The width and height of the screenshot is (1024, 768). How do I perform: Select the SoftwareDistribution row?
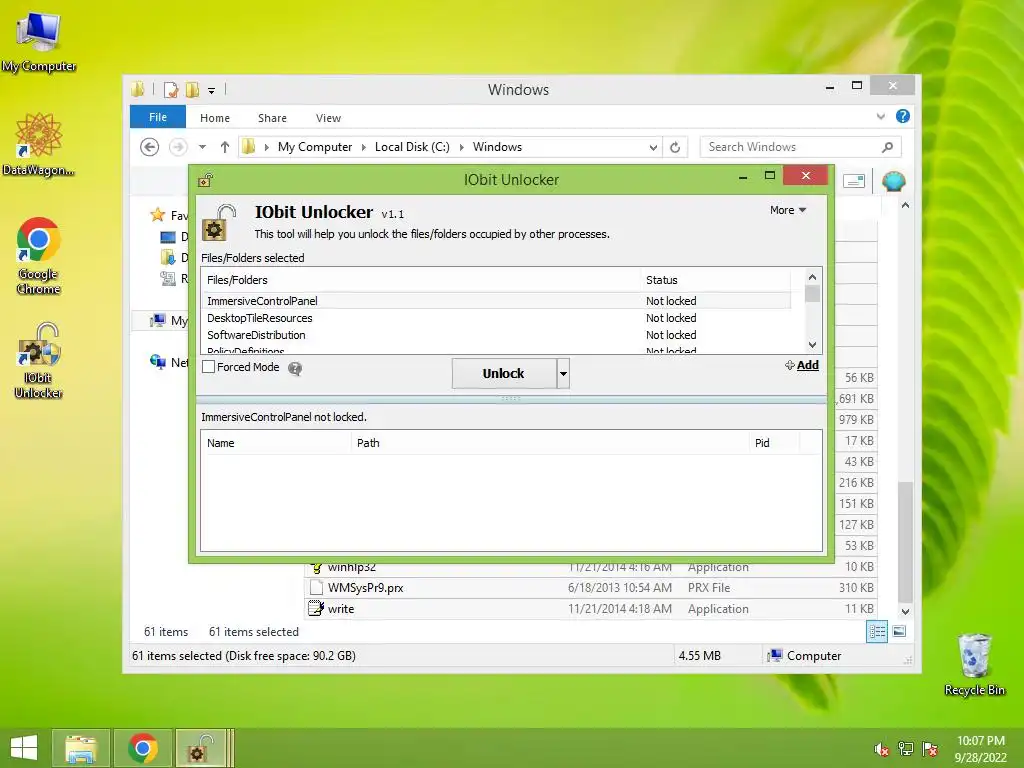(x=496, y=335)
